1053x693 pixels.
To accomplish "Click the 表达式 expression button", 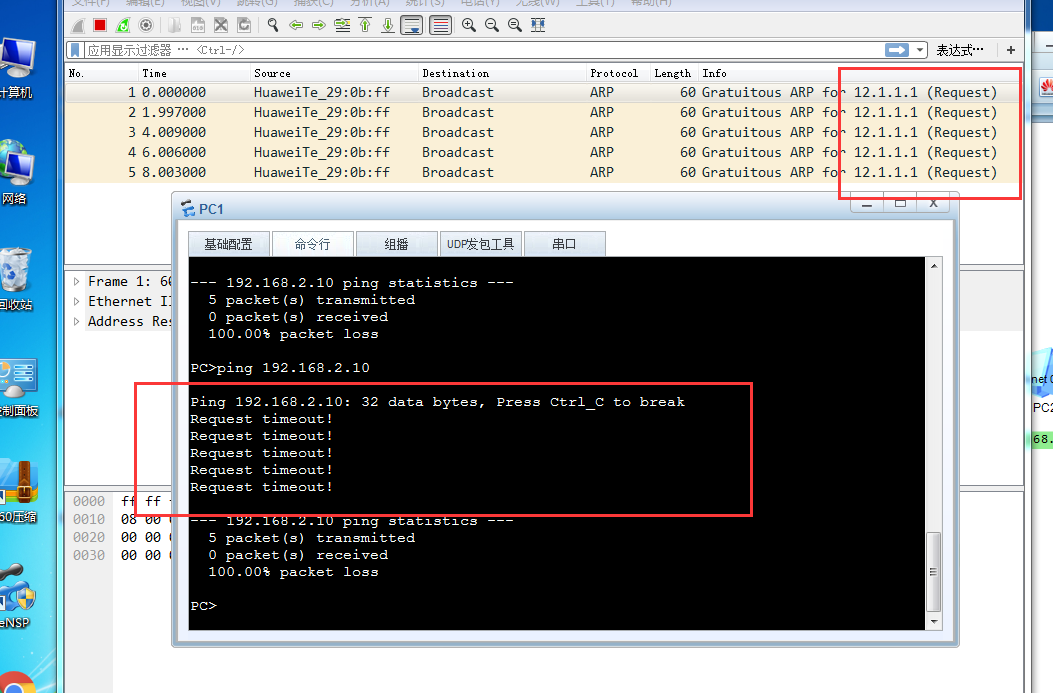I will [x=960, y=50].
